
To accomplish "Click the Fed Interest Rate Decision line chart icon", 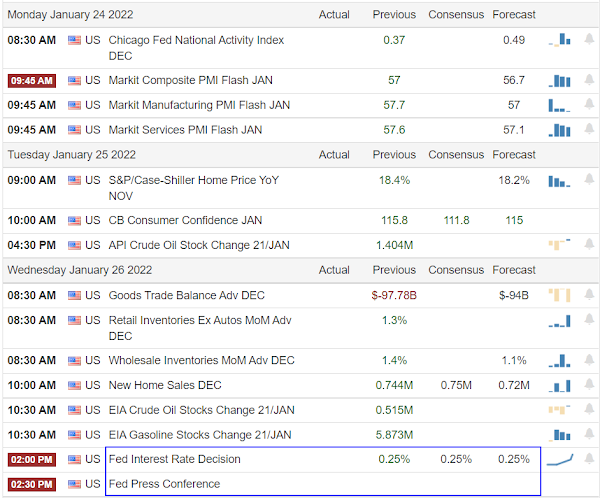I will tap(560, 459).
